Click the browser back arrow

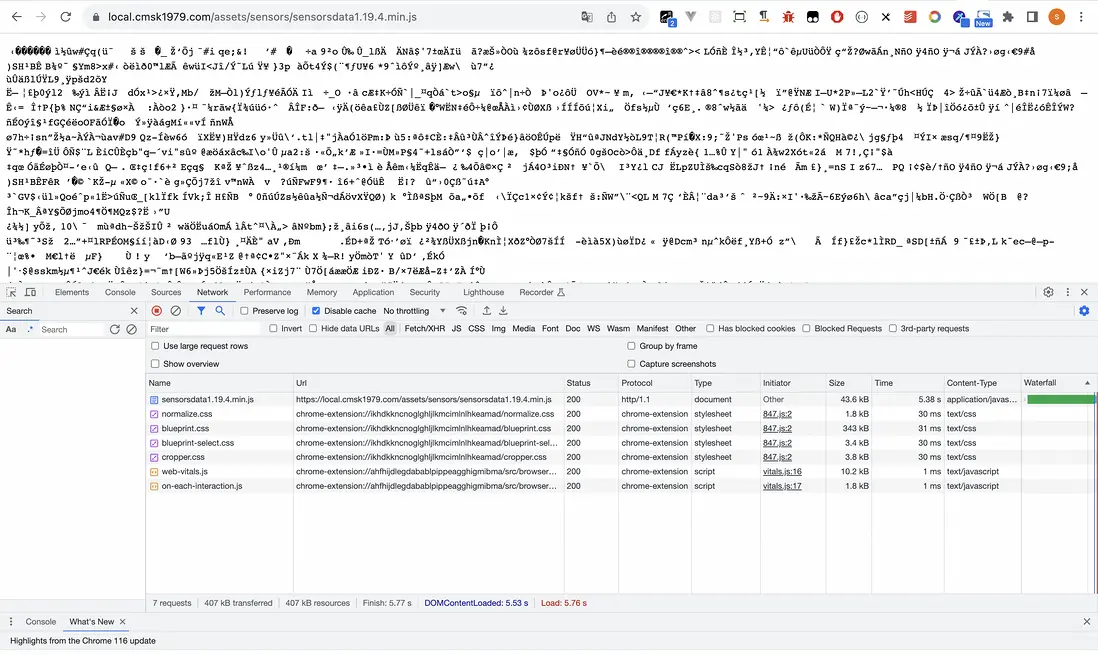point(17,17)
